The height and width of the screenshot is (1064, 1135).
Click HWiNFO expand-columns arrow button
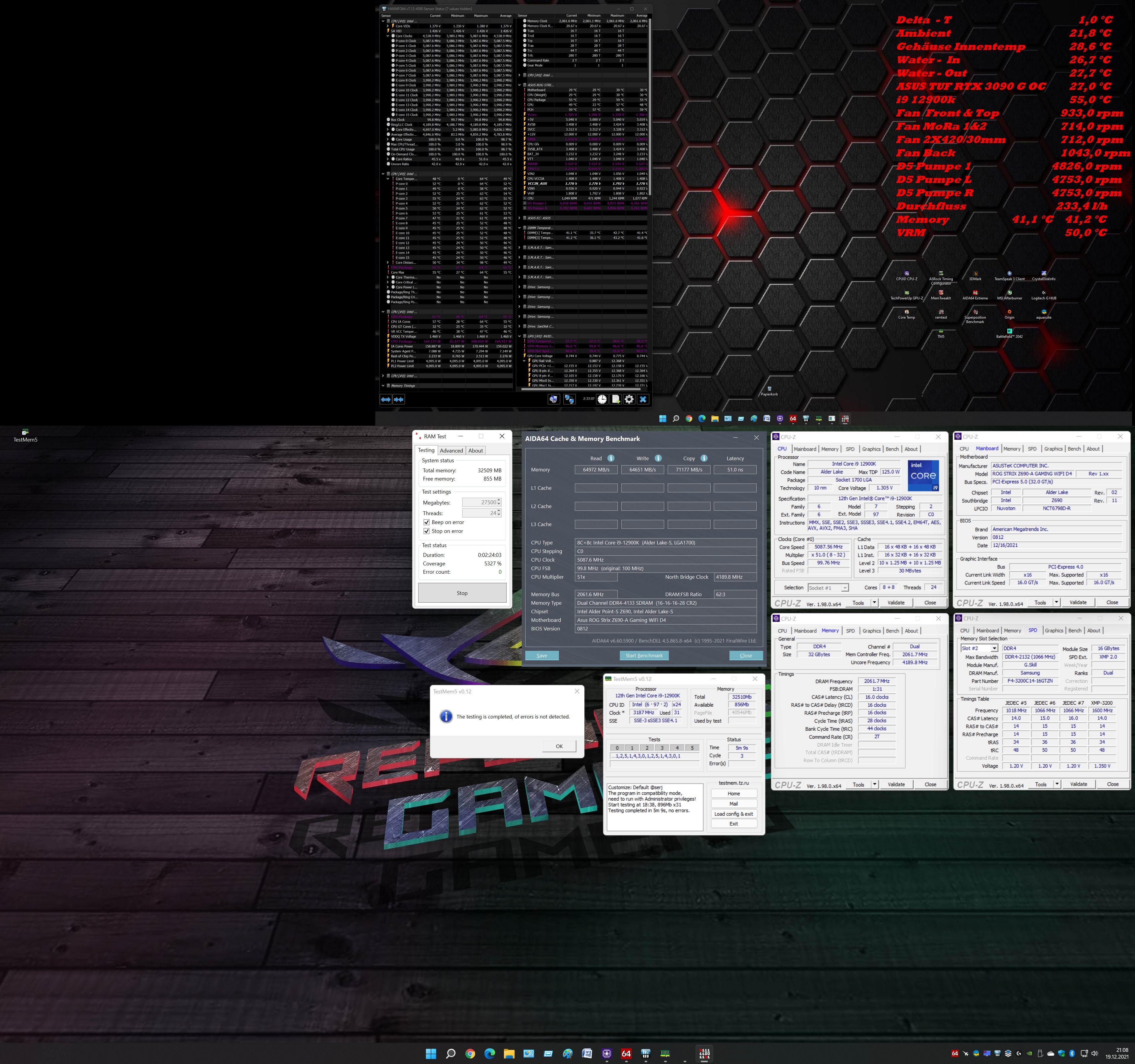386,400
